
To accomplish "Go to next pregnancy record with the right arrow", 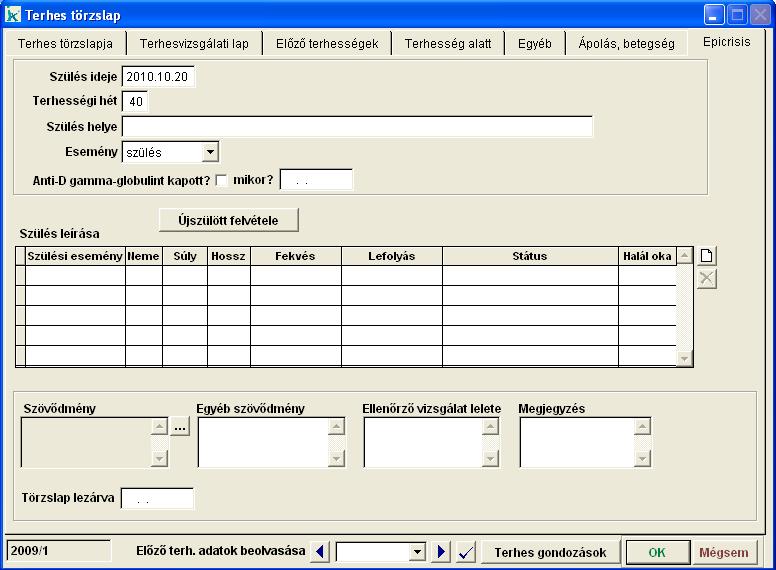I will pos(440,551).
